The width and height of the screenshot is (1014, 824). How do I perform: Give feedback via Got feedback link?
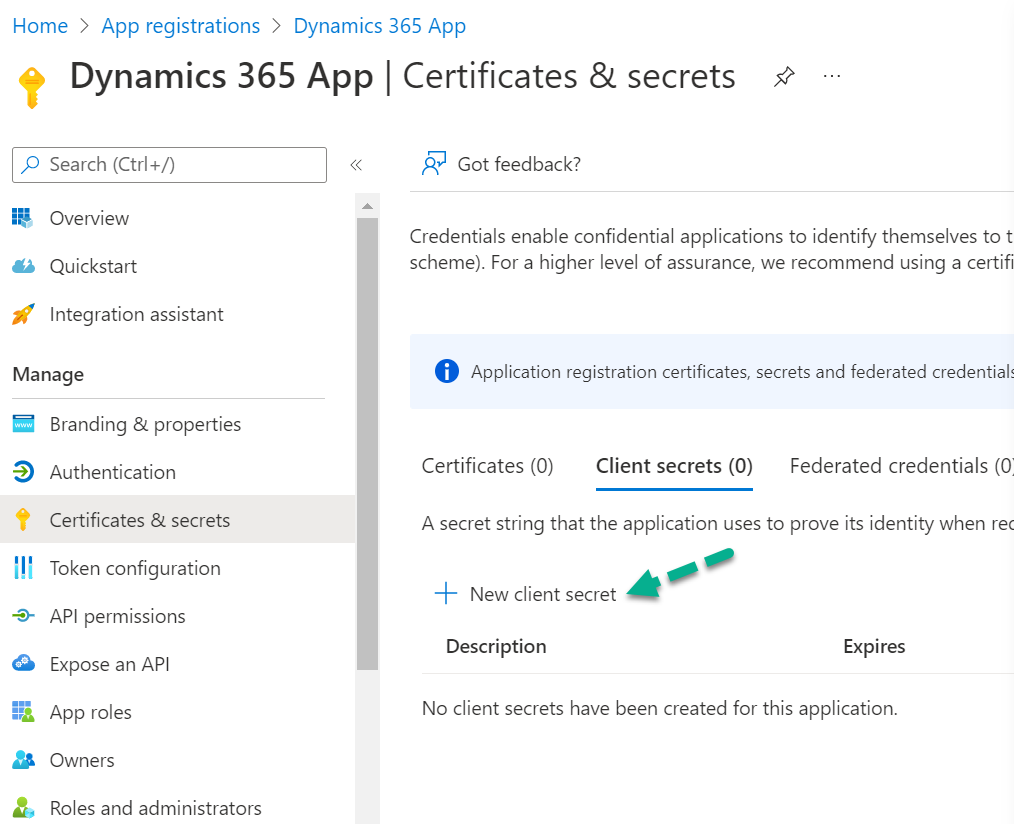502,163
